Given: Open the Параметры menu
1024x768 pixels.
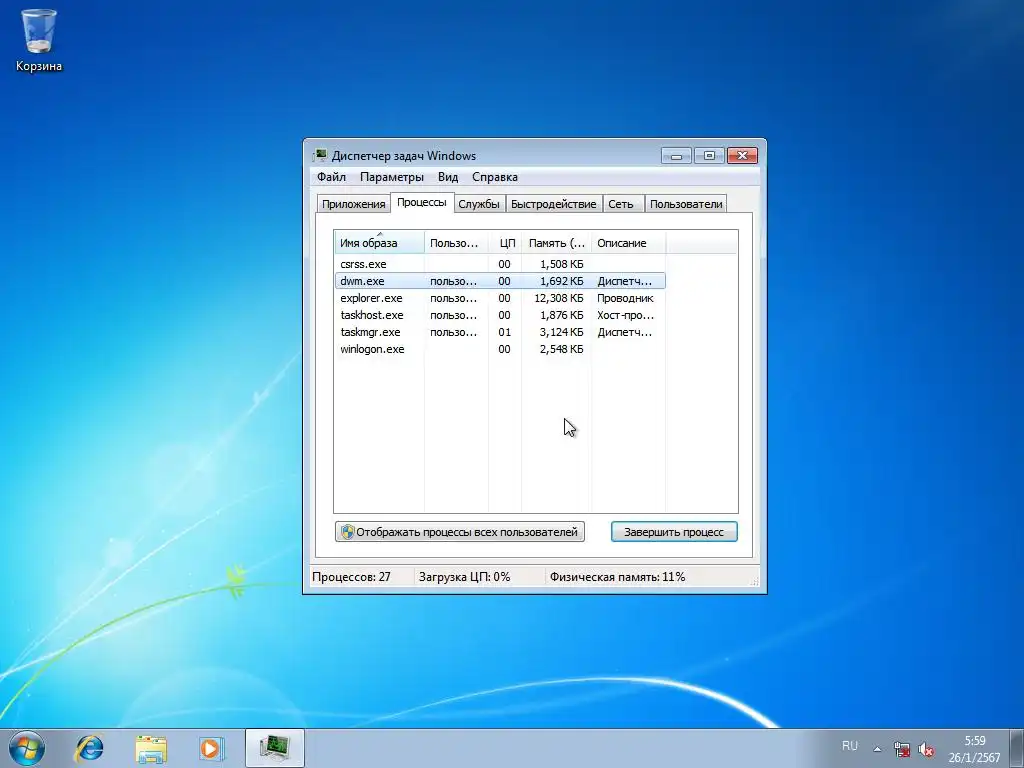Looking at the screenshot, I should click(392, 177).
